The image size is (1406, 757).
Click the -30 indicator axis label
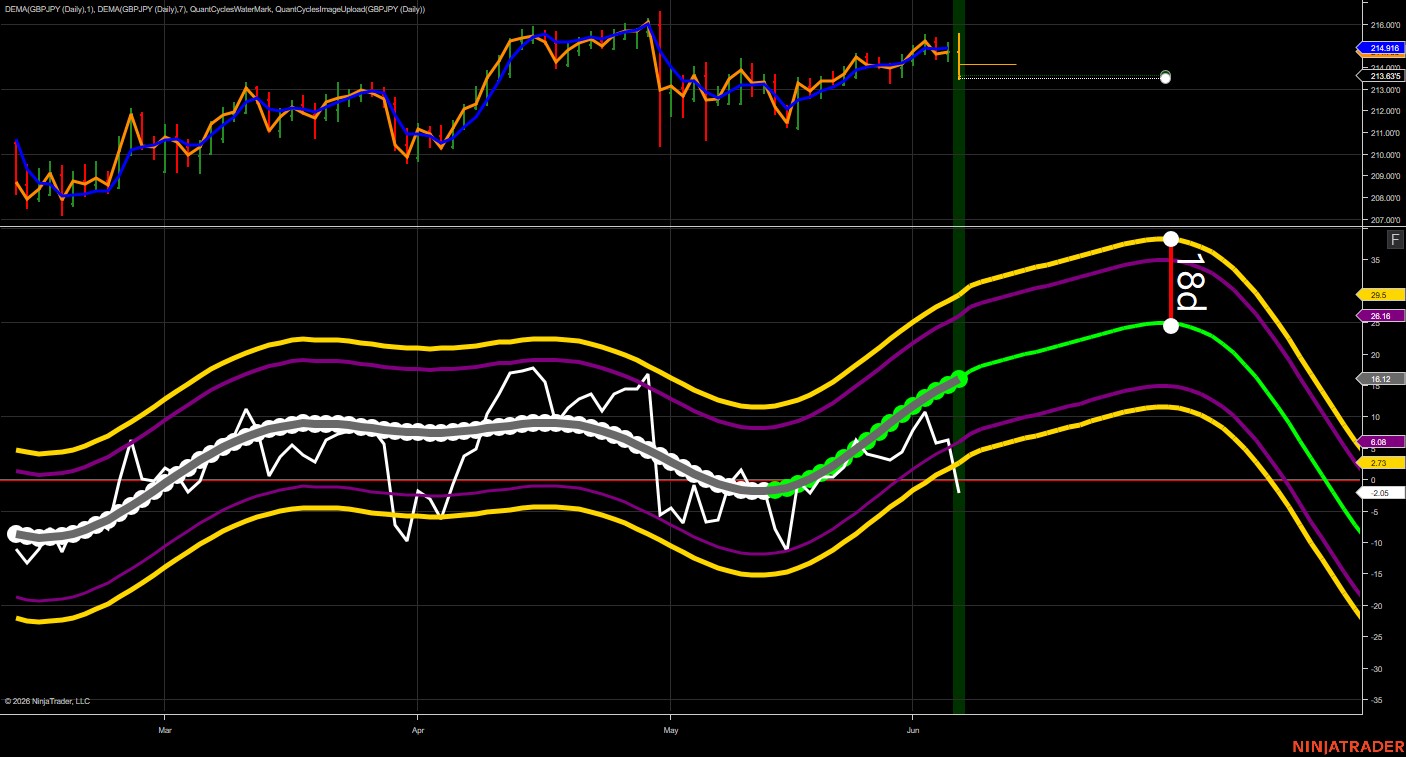(x=1375, y=669)
